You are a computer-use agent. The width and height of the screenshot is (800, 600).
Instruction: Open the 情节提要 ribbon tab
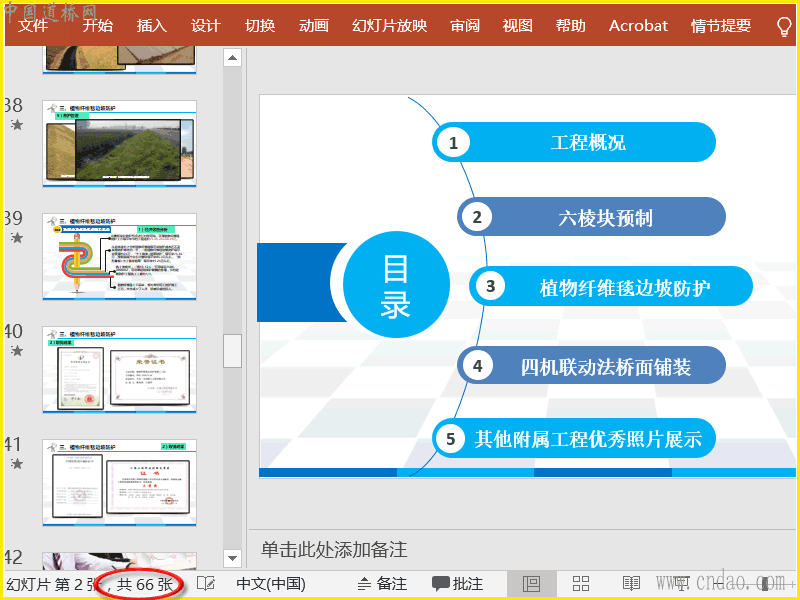[720, 25]
